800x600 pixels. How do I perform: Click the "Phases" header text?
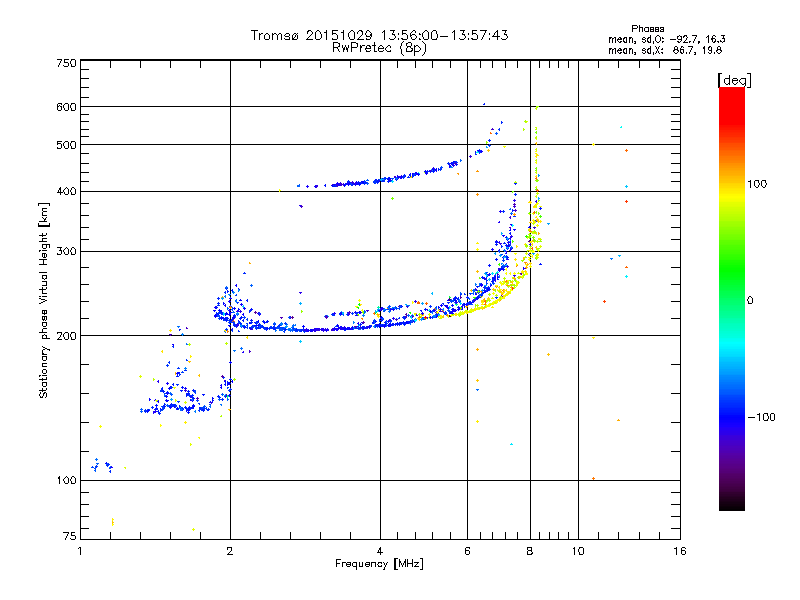pyautogui.click(x=647, y=29)
